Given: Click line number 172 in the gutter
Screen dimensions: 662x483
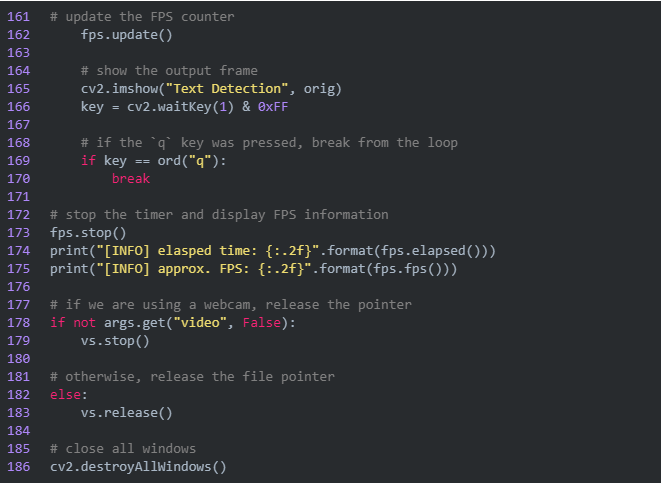Looking at the screenshot, I should (x=20, y=214).
